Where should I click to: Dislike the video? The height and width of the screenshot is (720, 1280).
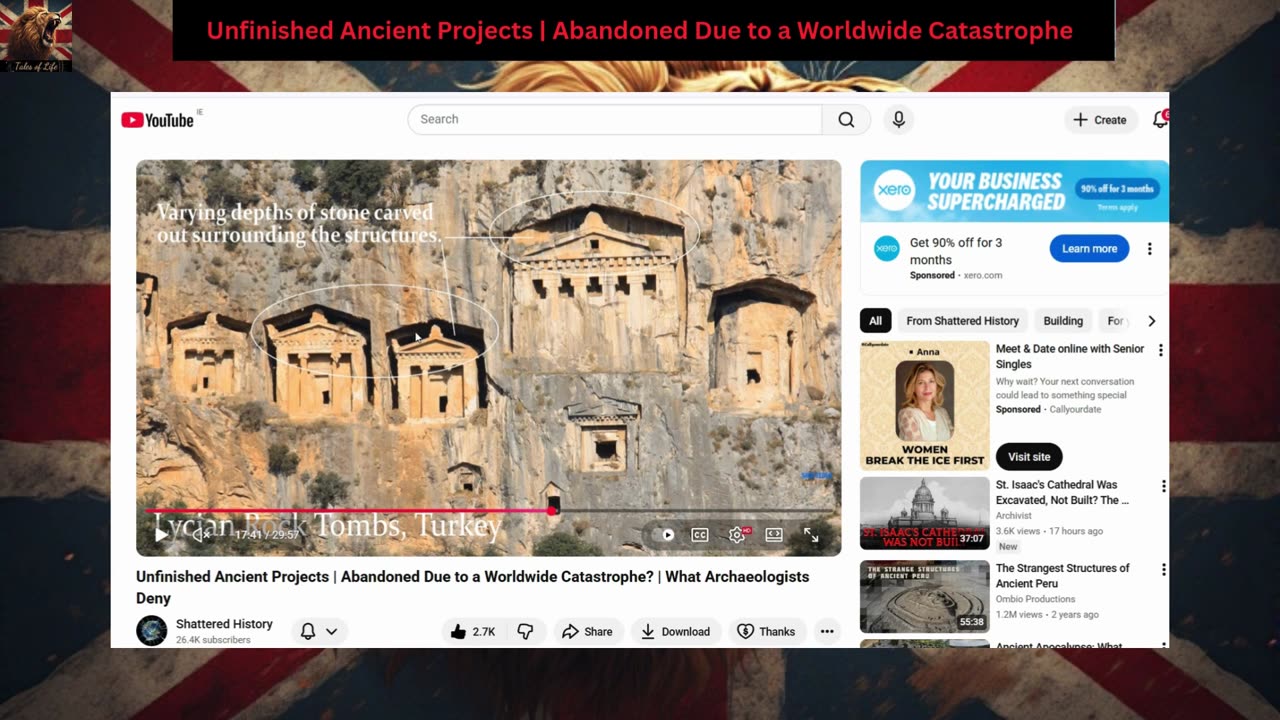525,631
